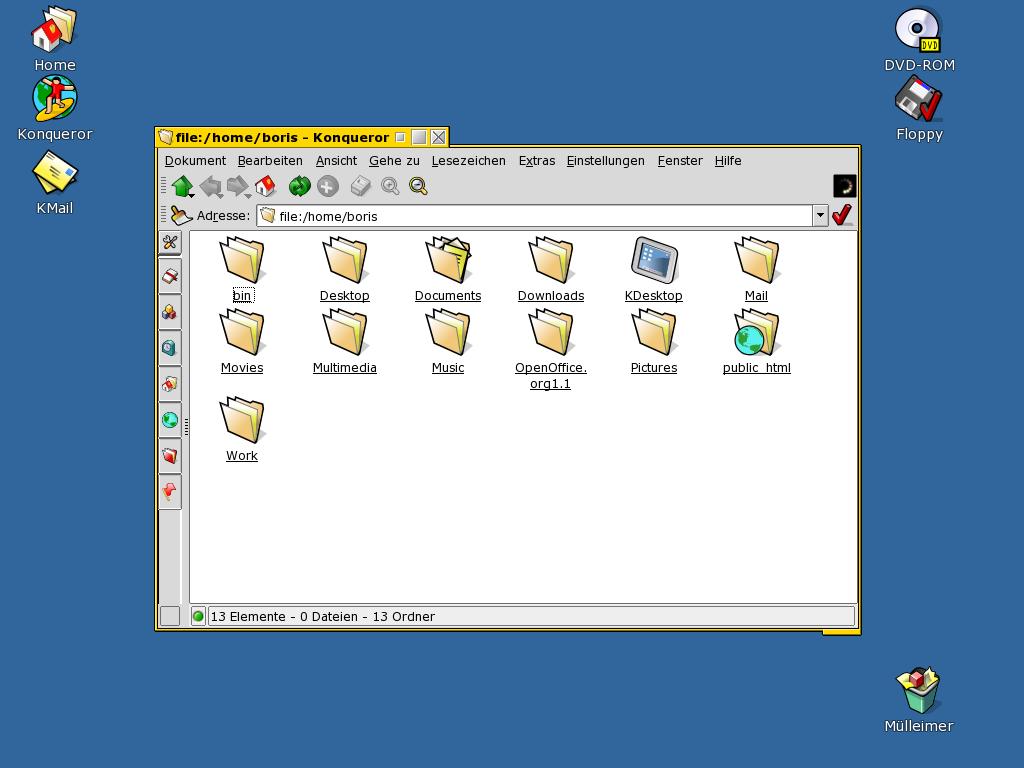
Task: Launch Konqueror from the desktop icon
Action: point(55,108)
